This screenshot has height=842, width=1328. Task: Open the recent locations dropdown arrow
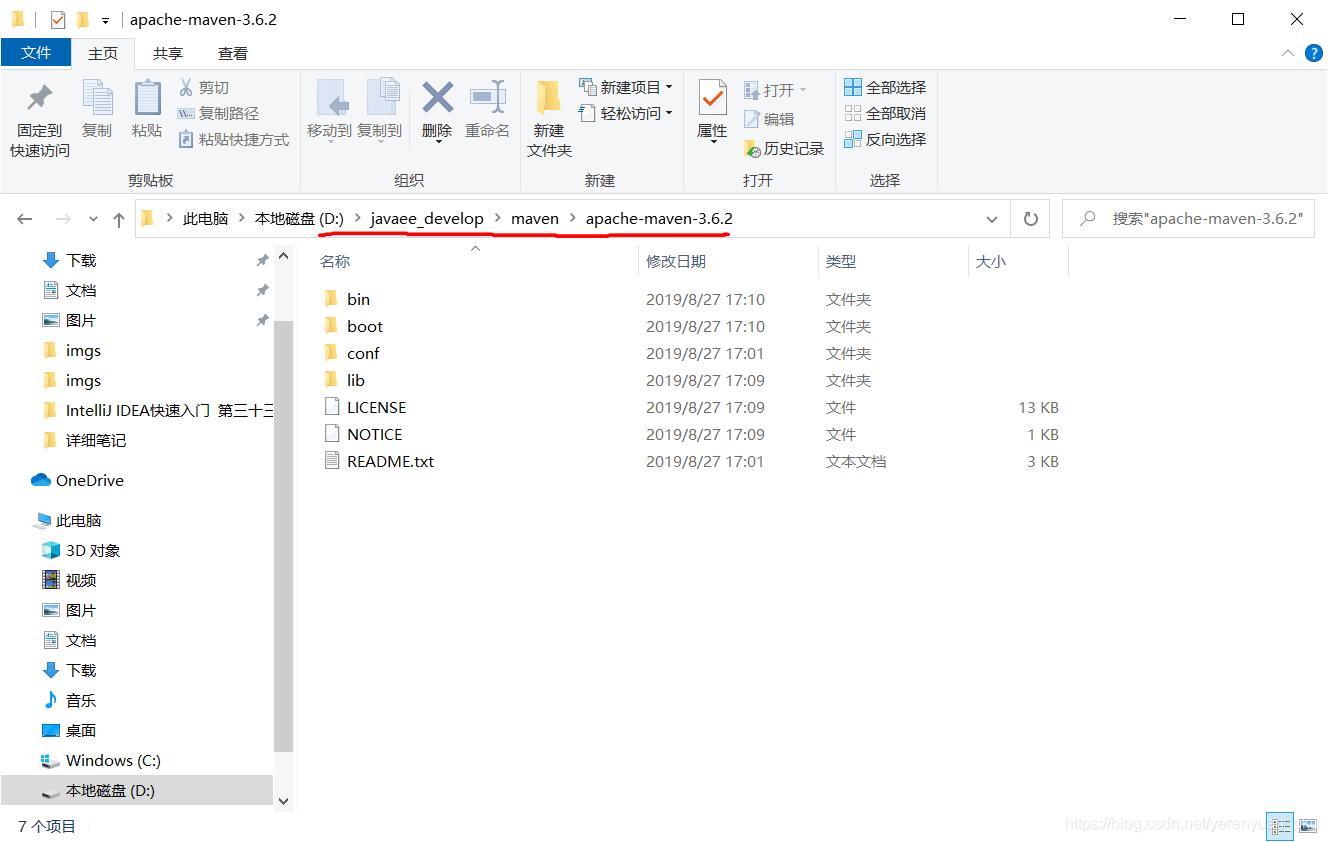94,219
